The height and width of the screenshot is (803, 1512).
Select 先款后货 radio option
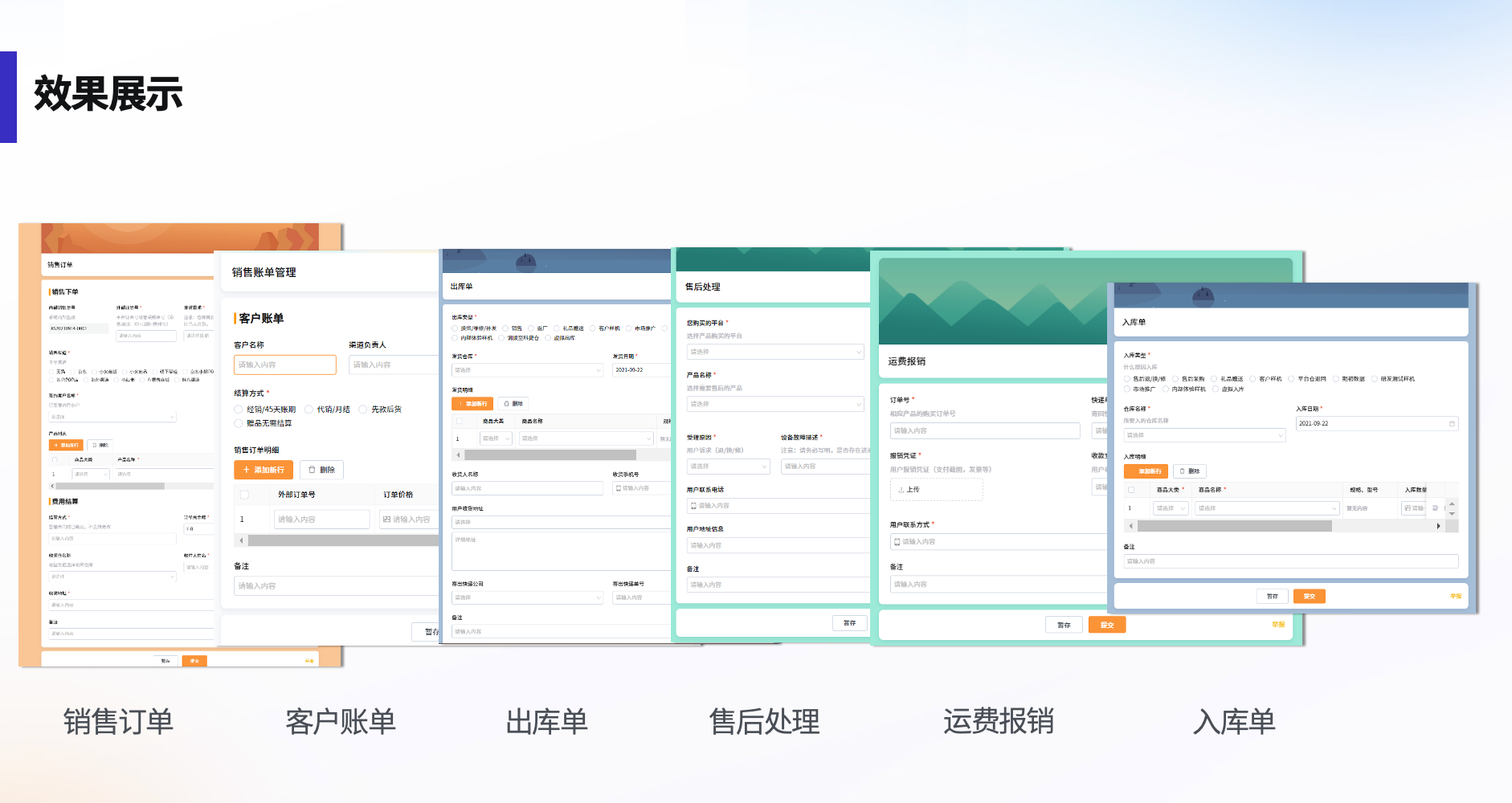pyautogui.click(x=363, y=410)
